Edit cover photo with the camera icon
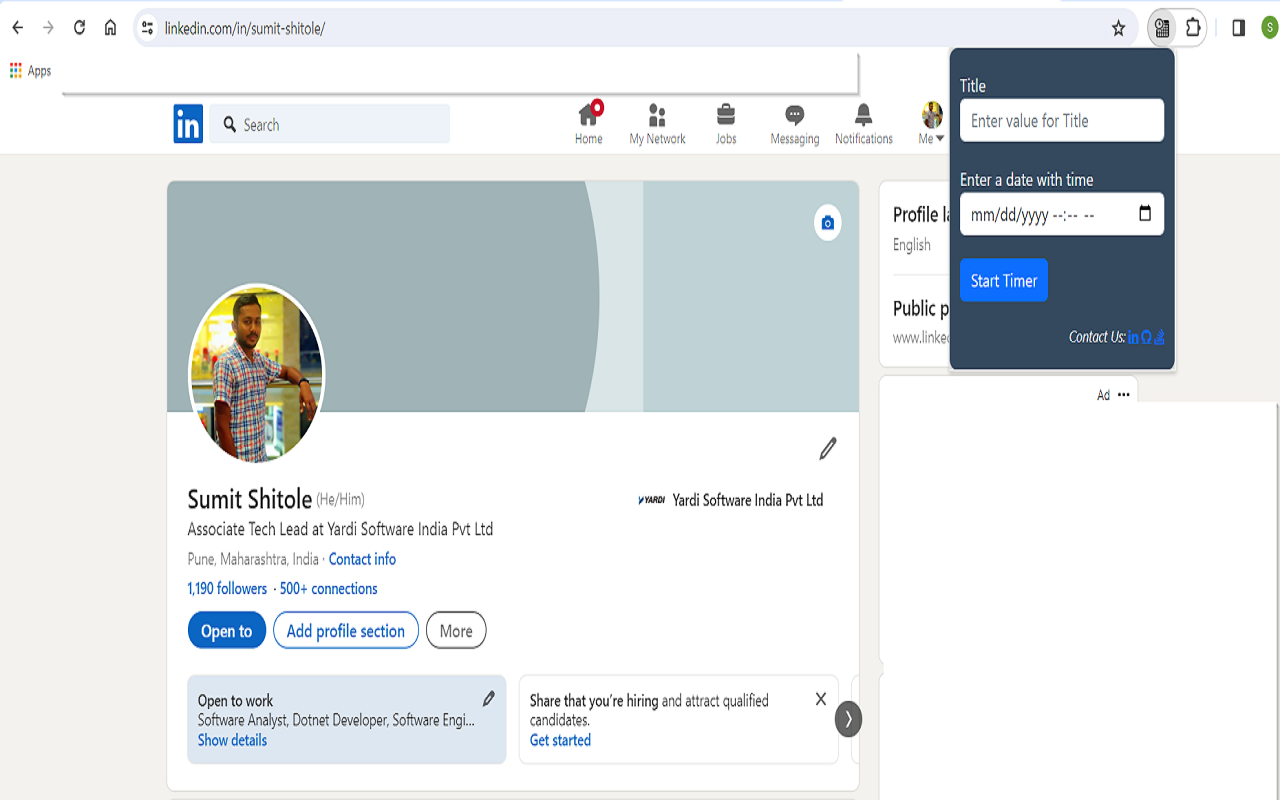This screenshot has height=800, width=1280. (828, 223)
